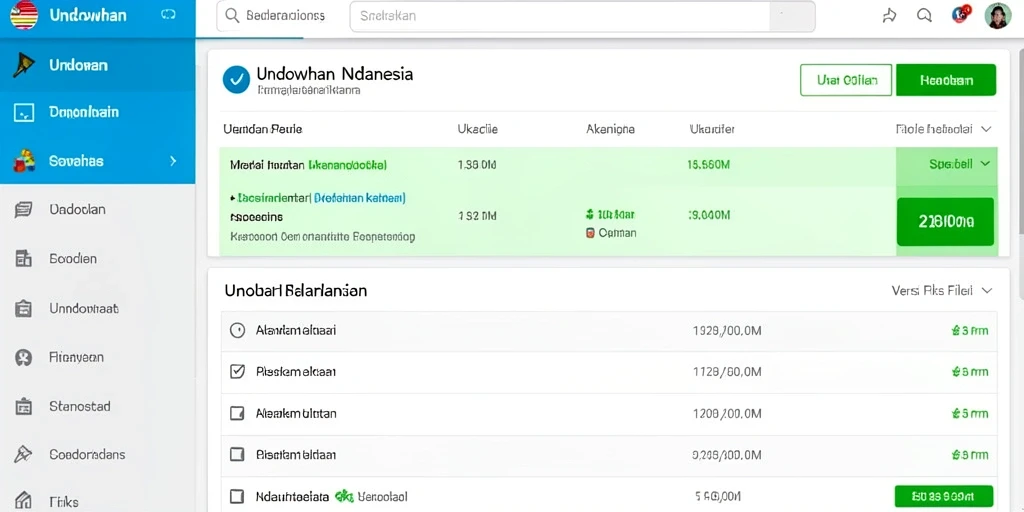This screenshot has height=512, width=1024.
Task: Click the outlined Uiat Oiilan button
Action: coord(846,80)
